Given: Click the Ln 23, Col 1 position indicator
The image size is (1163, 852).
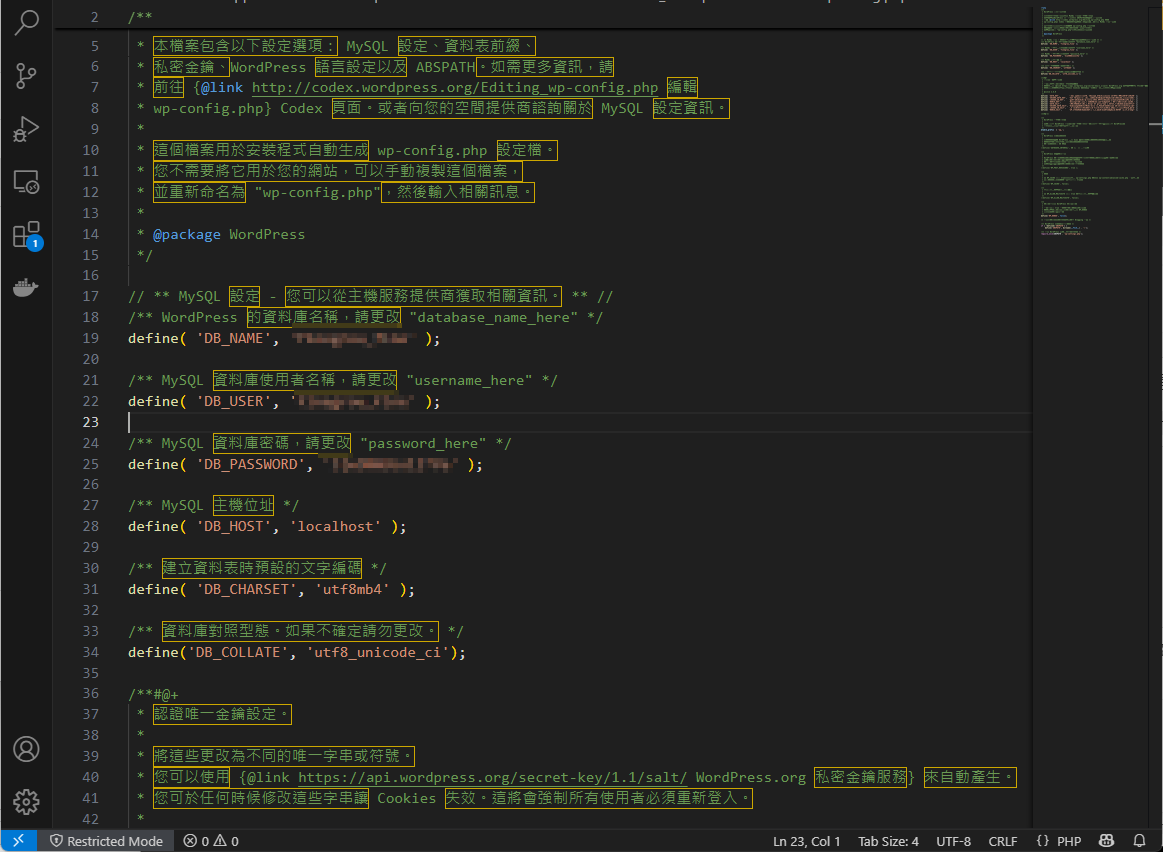Looking at the screenshot, I should coord(806,841).
